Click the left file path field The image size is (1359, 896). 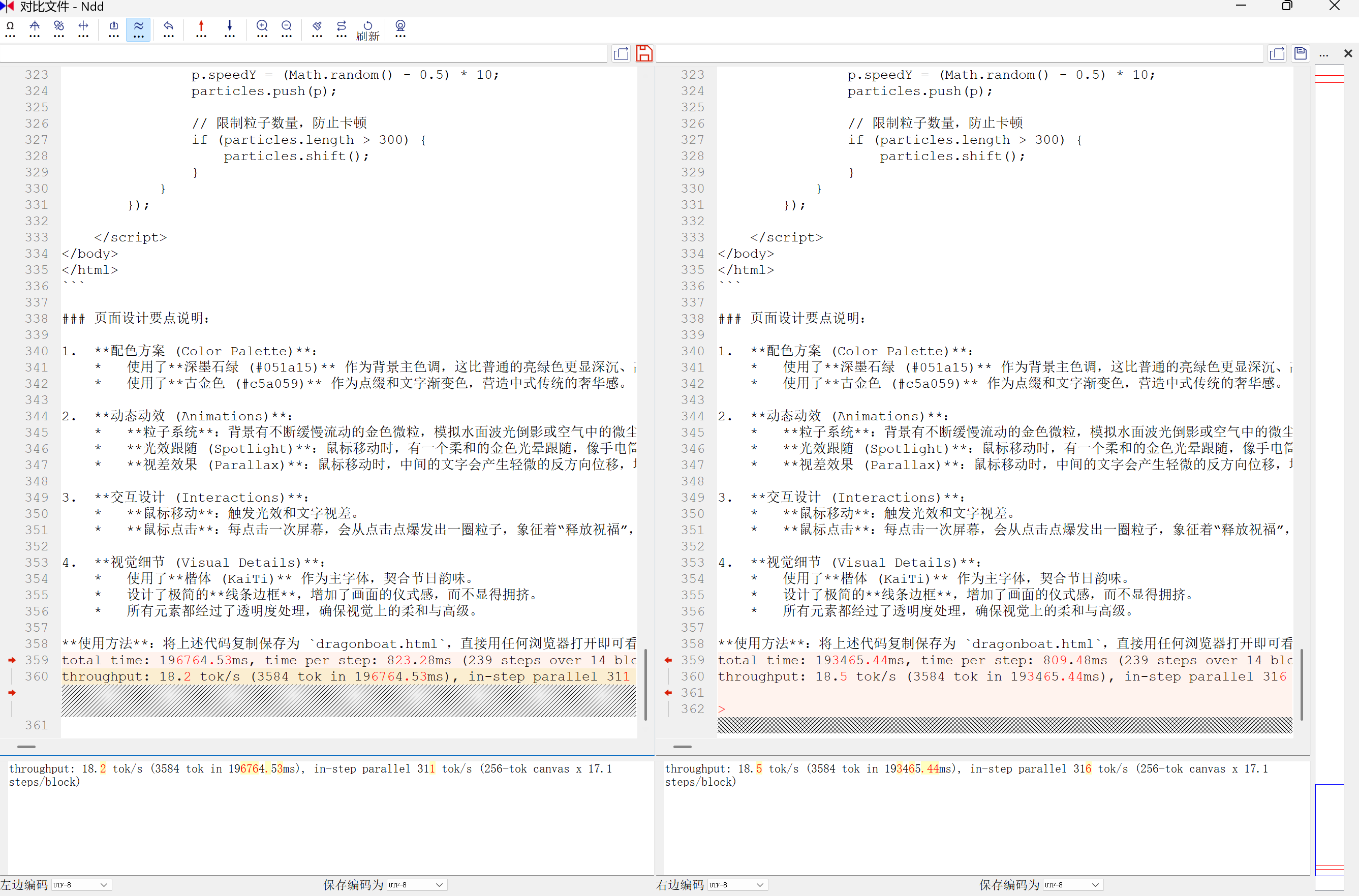point(304,54)
